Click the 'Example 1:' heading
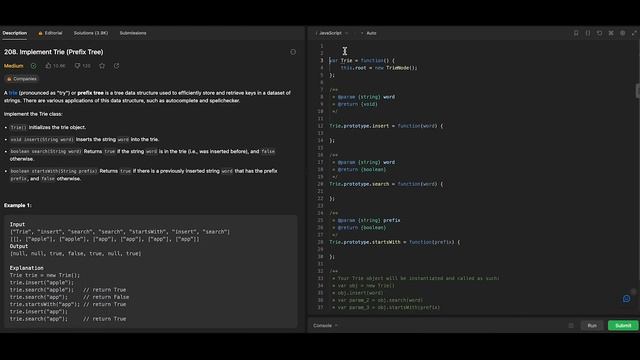The width and height of the screenshot is (640, 360). [x=18, y=205]
